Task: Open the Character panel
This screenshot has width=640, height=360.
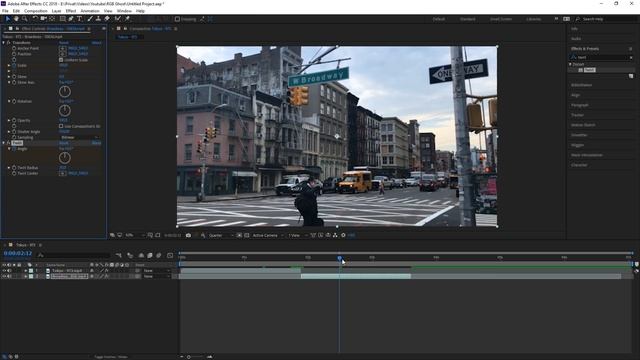Action: click(579, 165)
